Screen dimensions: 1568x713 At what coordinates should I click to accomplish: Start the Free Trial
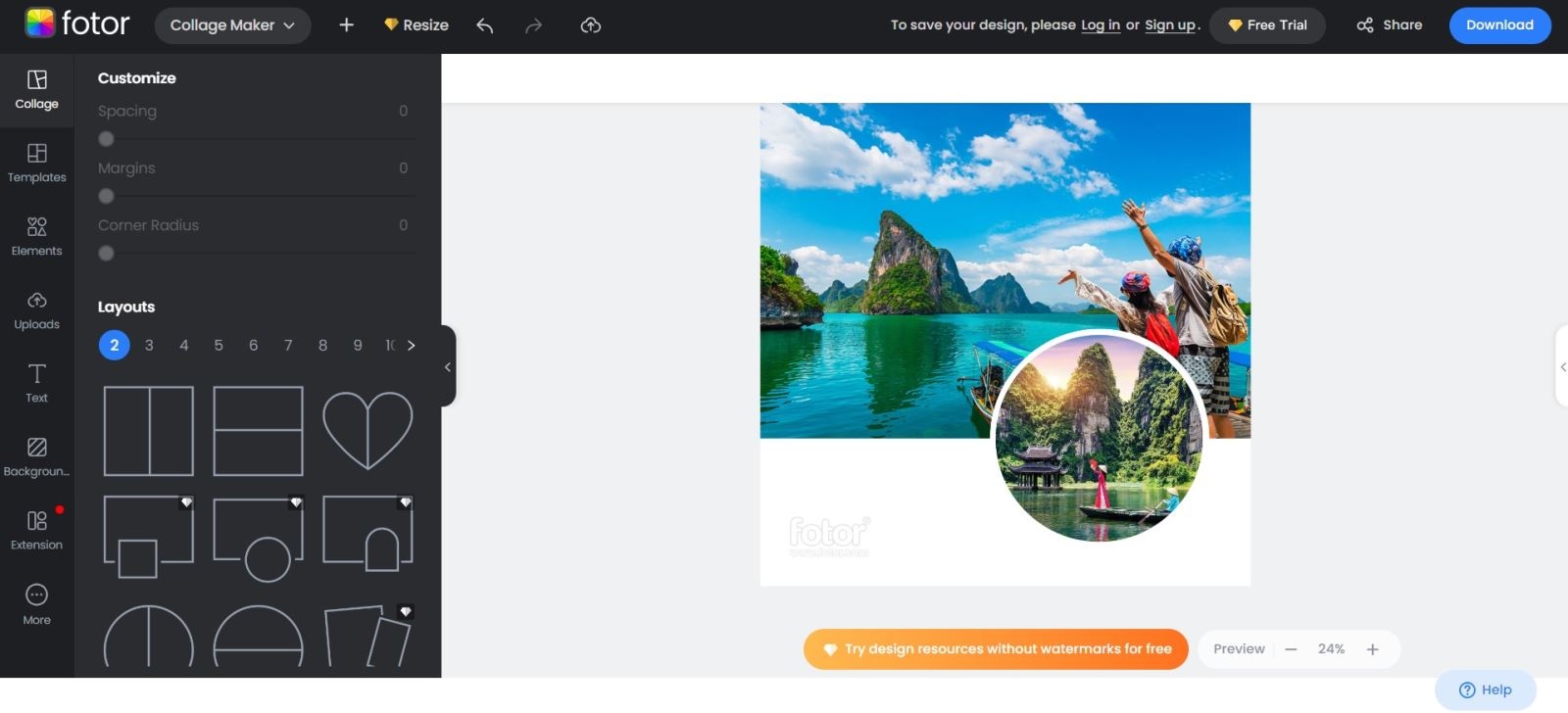1267,25
